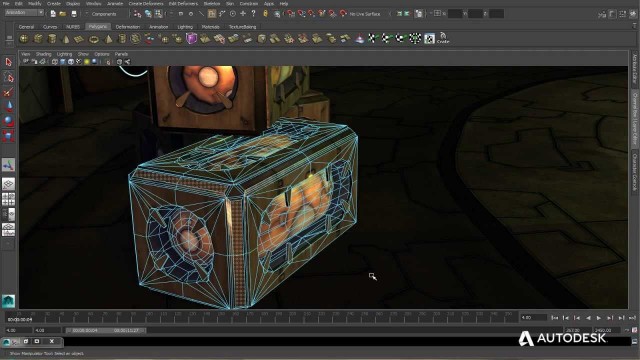Open the Create Deformers menu
Viewport: 640px width, 360px height.
pyautogui.click(x=146, y=4)
